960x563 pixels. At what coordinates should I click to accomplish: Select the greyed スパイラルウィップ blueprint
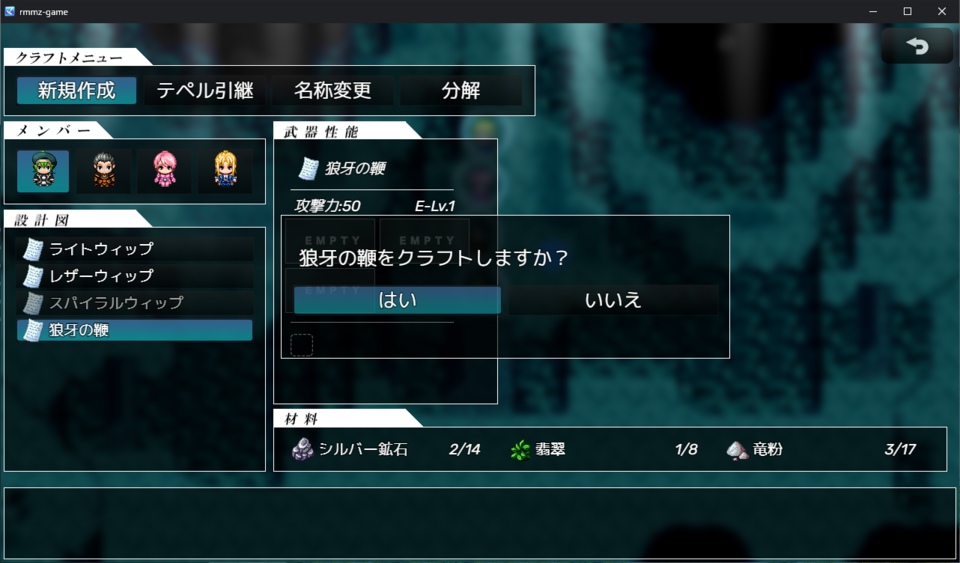[x=135, y=303]
